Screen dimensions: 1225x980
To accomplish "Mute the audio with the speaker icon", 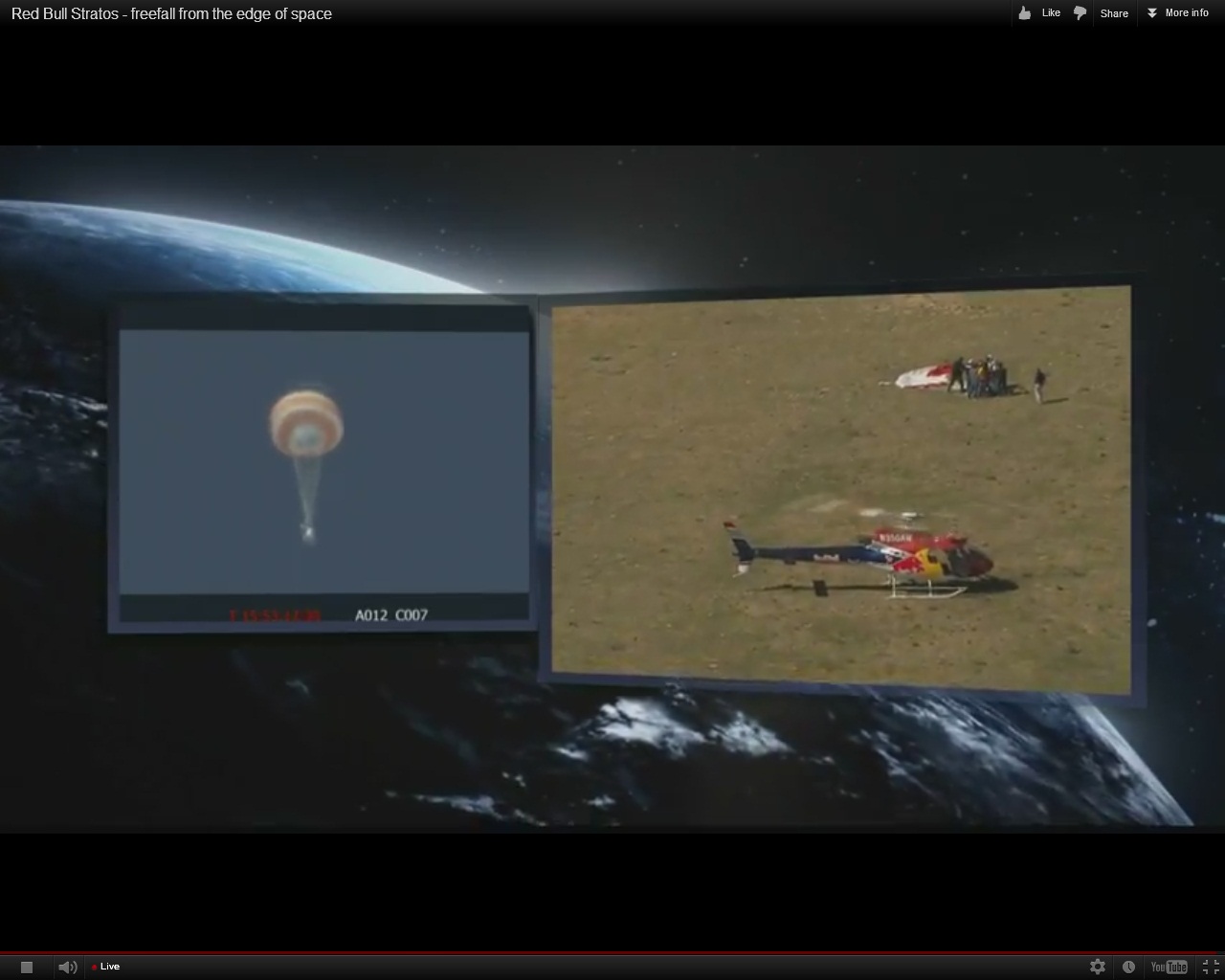I will (x=67, y=968).
